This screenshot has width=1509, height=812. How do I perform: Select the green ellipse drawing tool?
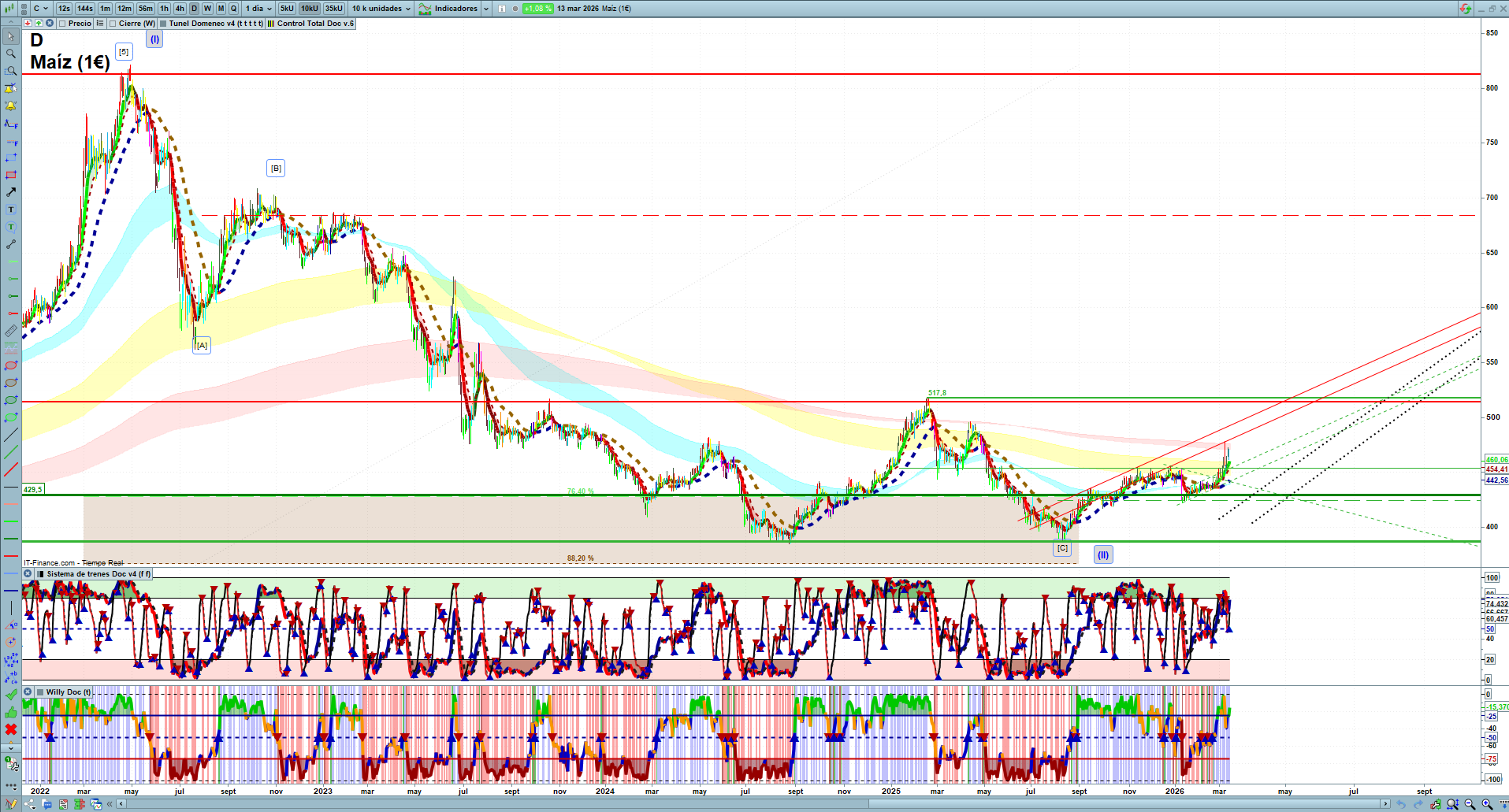[11, 400]
